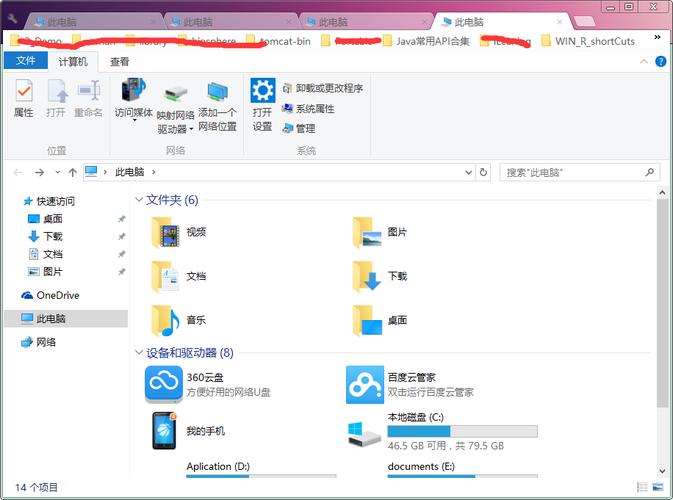Screen dimensions: 673x500
Task: Refresh the current folder view
Action: 483,172
